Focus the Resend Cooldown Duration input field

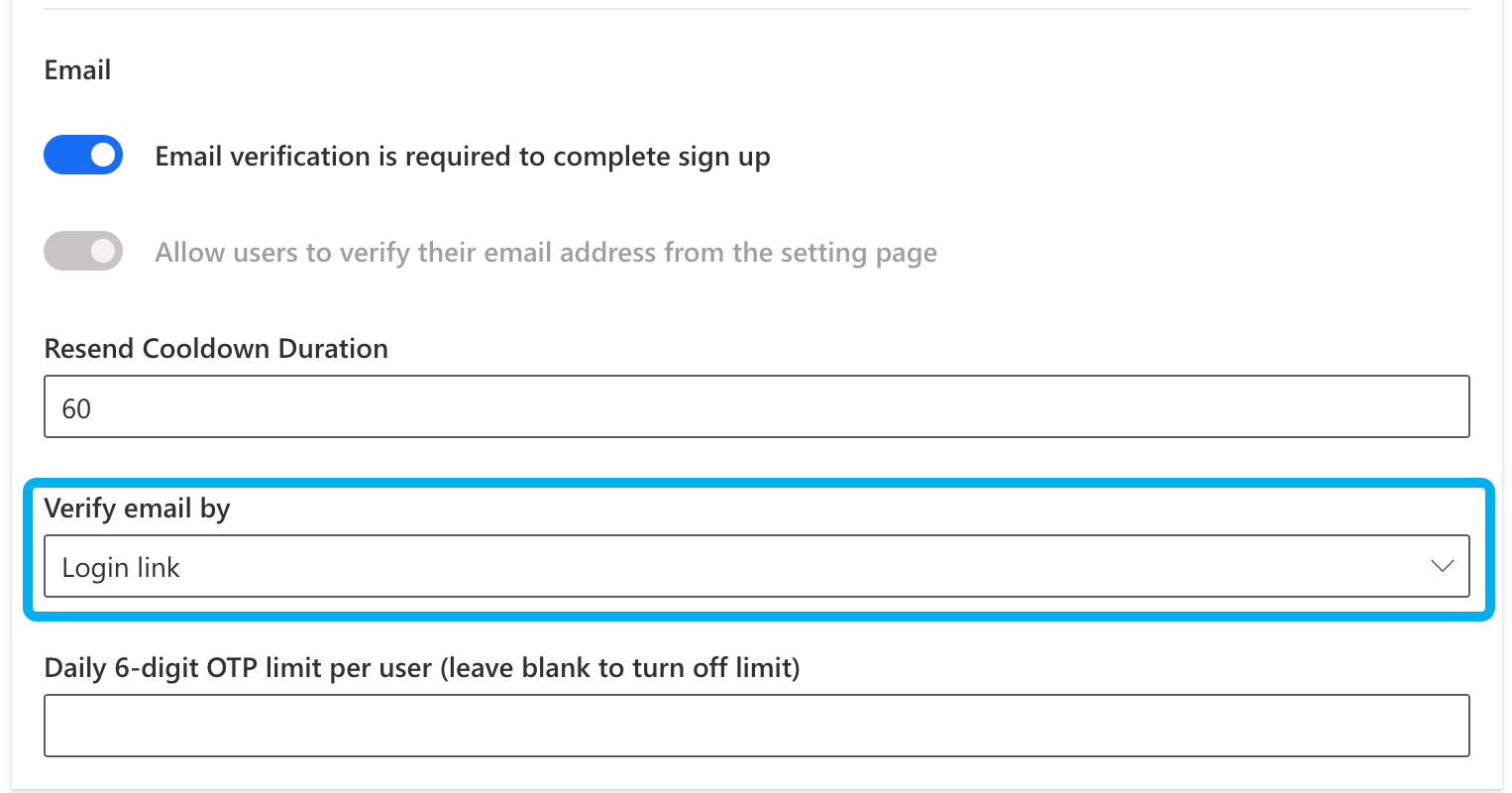click(756, 406)
